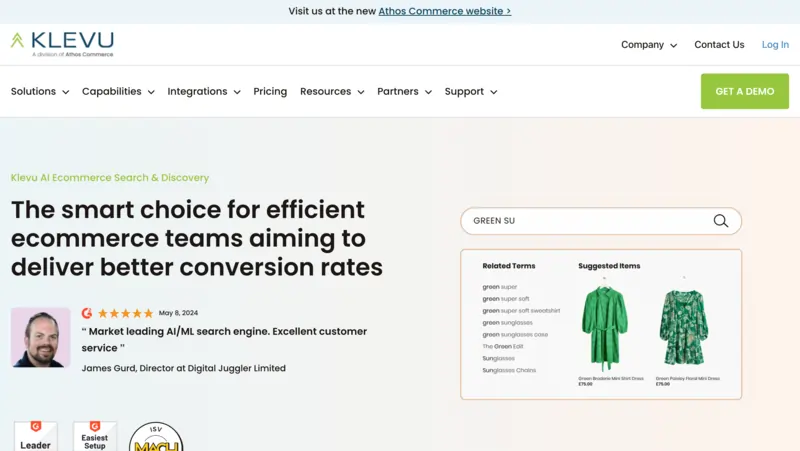
Task: Expand the Solutions dropdown arrow
Action: click(x=66, y=92)
